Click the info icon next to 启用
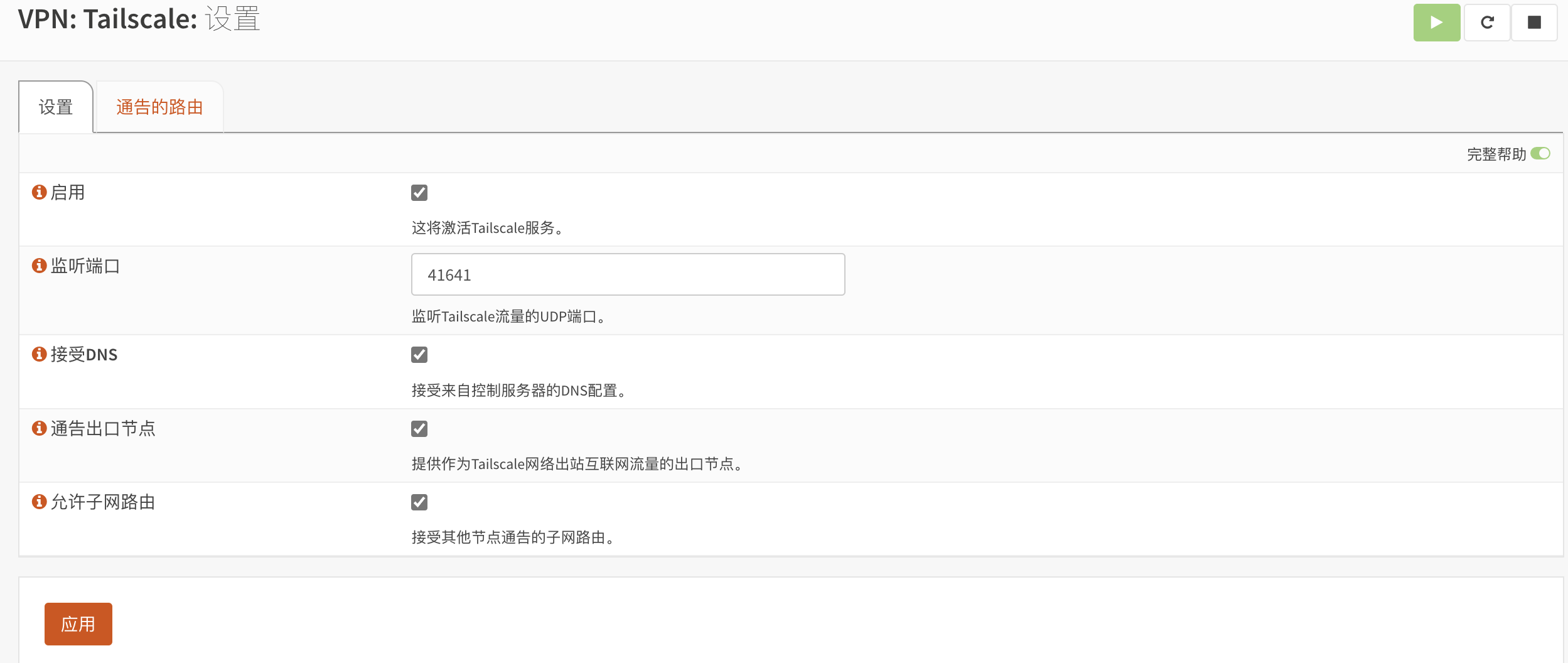Viewport: 1568px width, 663px height. pyautogui.click(x=40, y=192)
